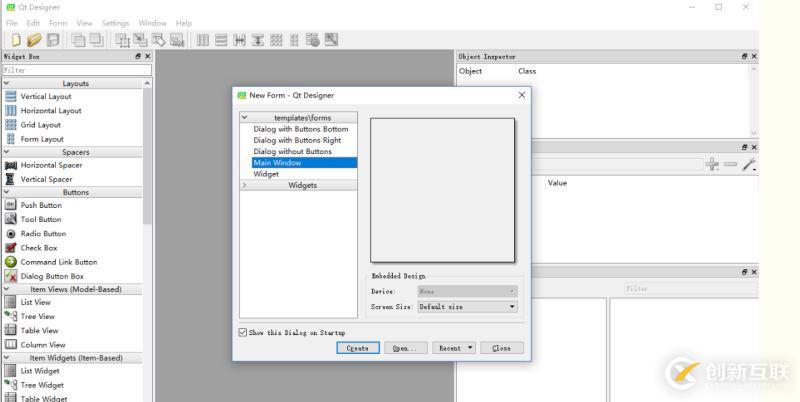
Task: Select Widget template in the list
Action: tap(266, 174)
